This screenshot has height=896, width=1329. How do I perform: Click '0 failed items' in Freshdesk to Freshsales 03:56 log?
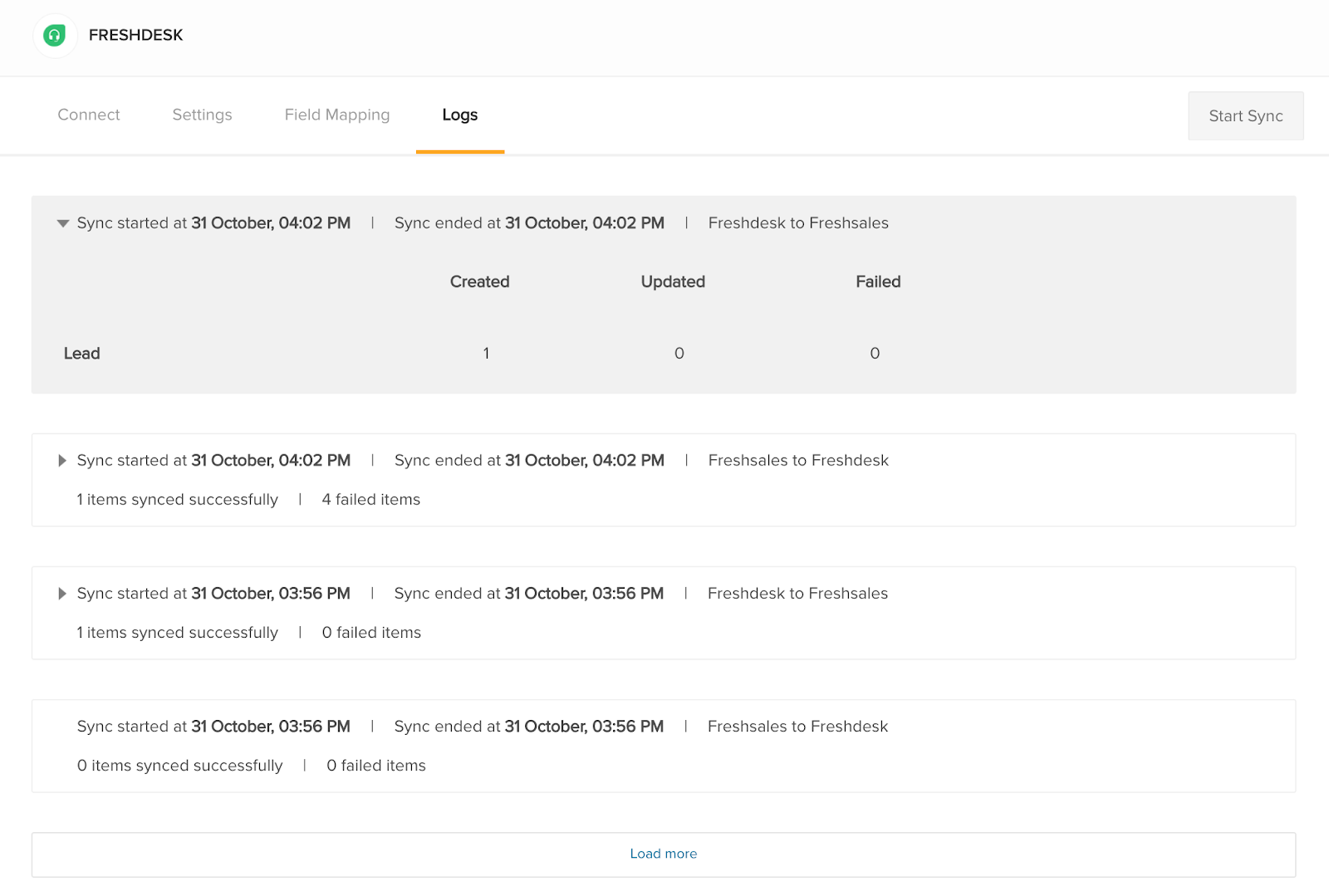(371, 633)
